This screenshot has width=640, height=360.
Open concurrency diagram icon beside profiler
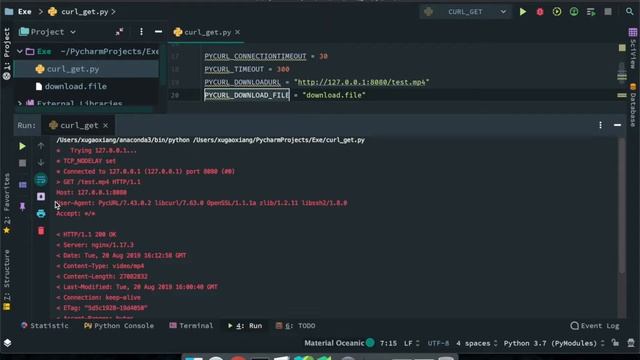click(x=591, y=12)
